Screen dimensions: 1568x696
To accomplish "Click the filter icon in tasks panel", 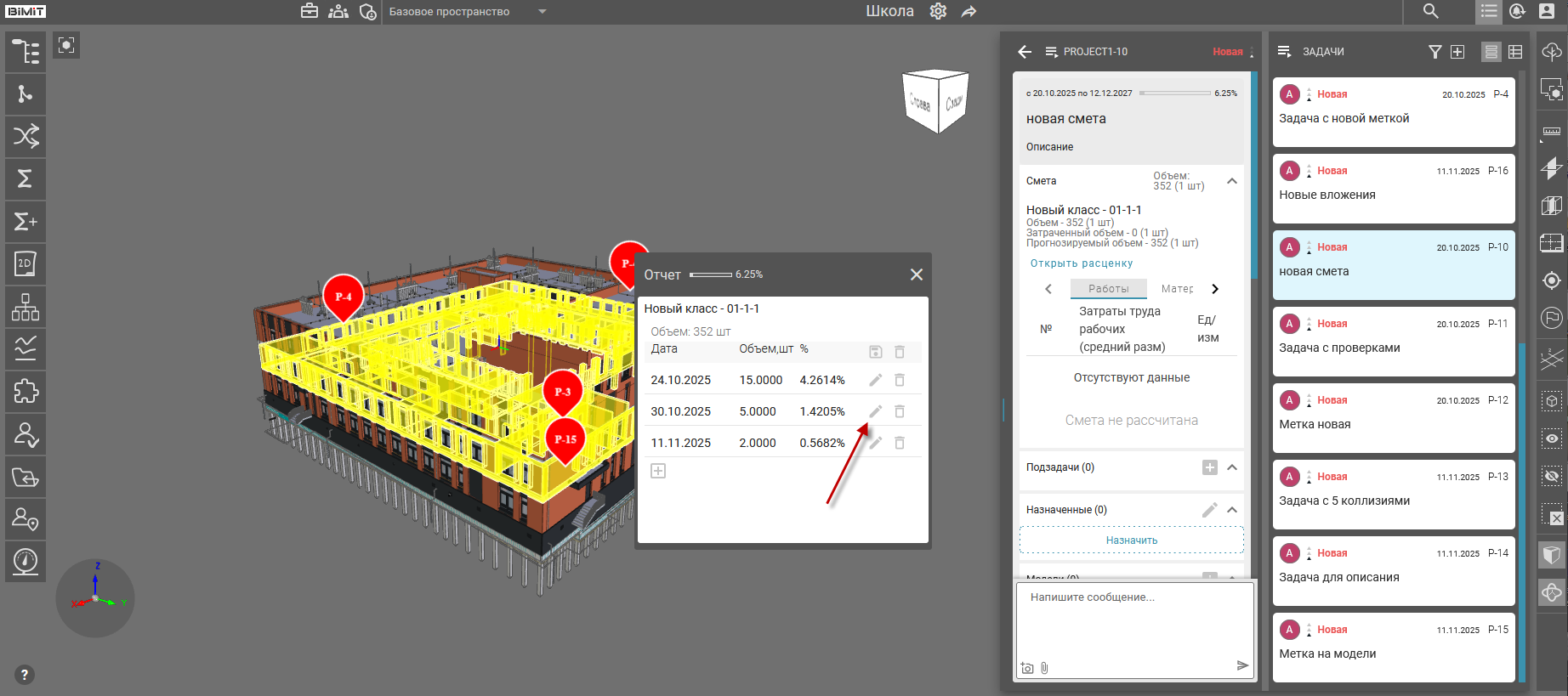I will tap(1434, 52).
